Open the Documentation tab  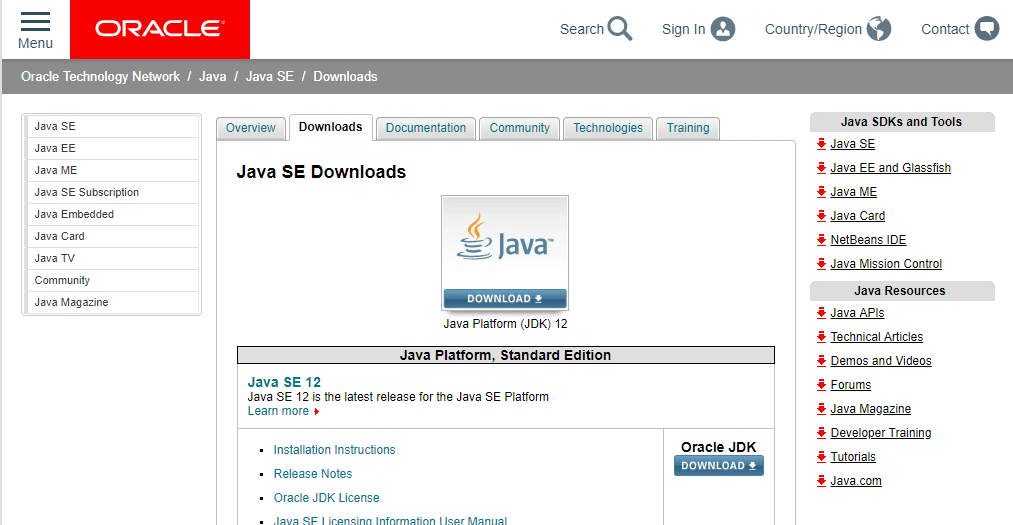click(426, 128)
